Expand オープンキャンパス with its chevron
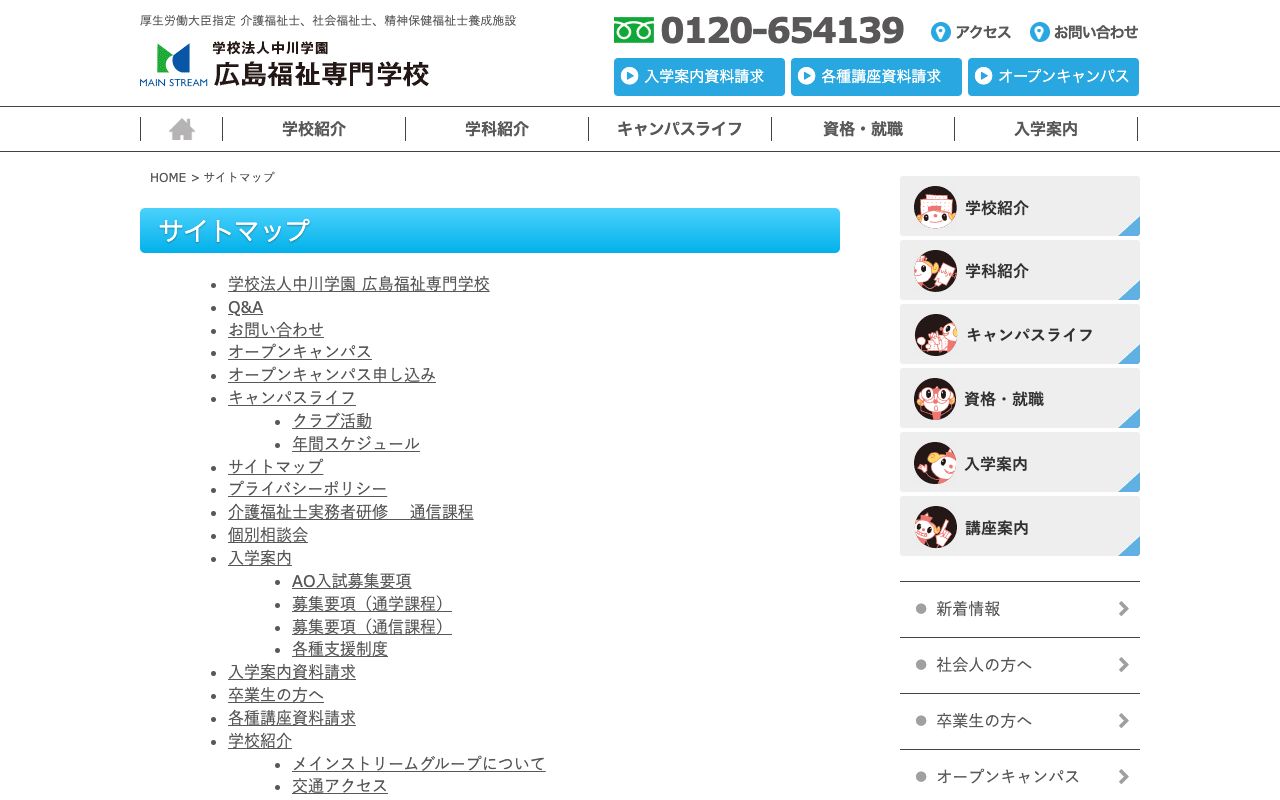Screen dimensions: 1280x800 (1122, 776)
